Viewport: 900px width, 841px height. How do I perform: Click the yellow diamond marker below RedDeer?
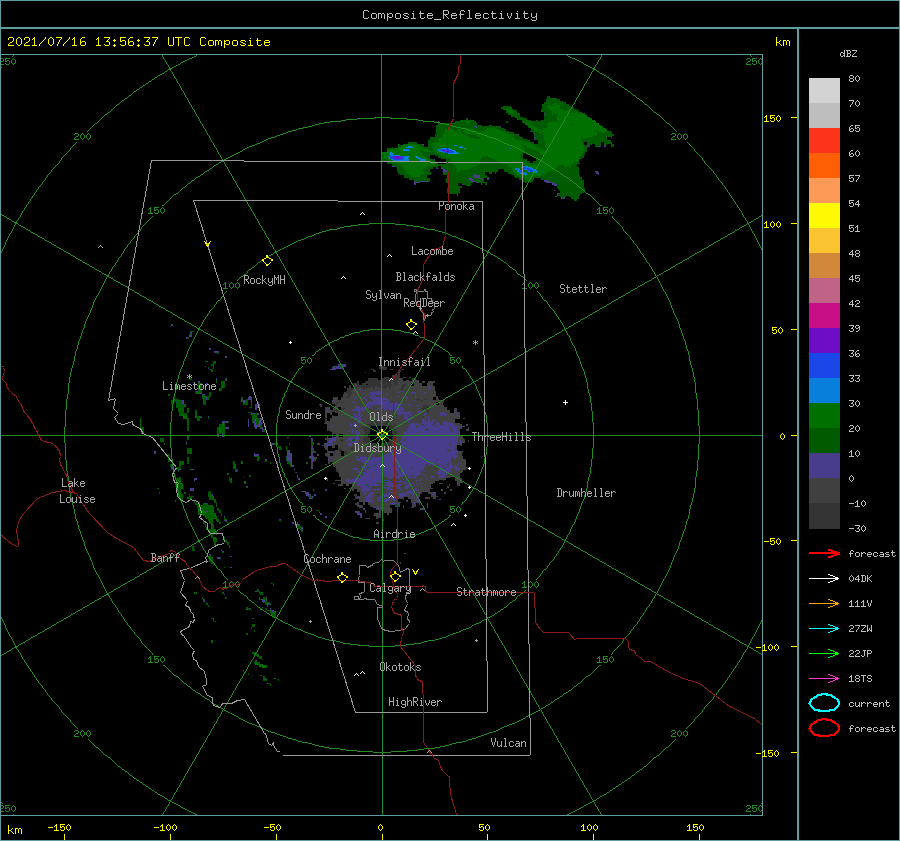[411, 325]
